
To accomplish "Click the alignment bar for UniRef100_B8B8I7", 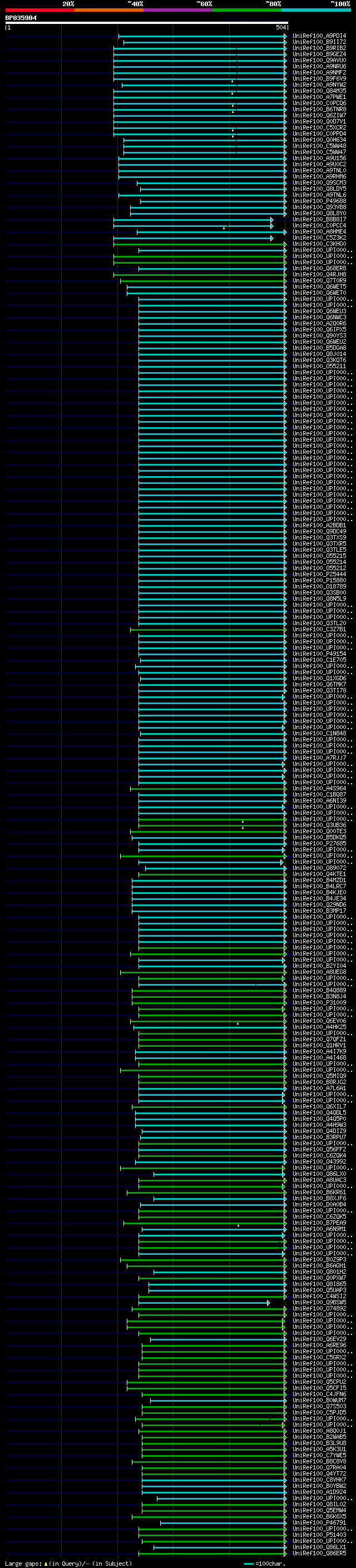I will [194, 220].
